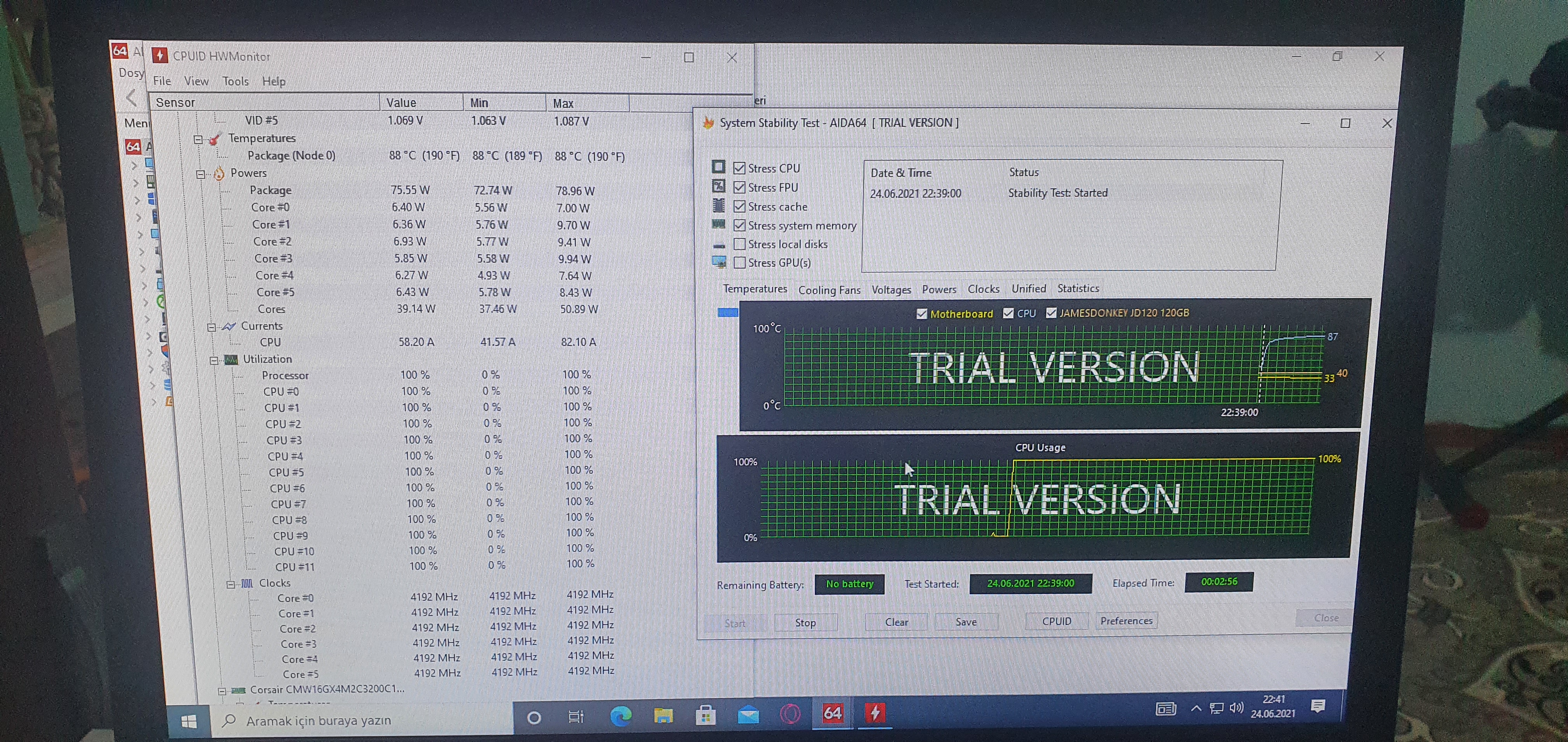
Task: Click the blue graph color indicator
Action: 727,313
